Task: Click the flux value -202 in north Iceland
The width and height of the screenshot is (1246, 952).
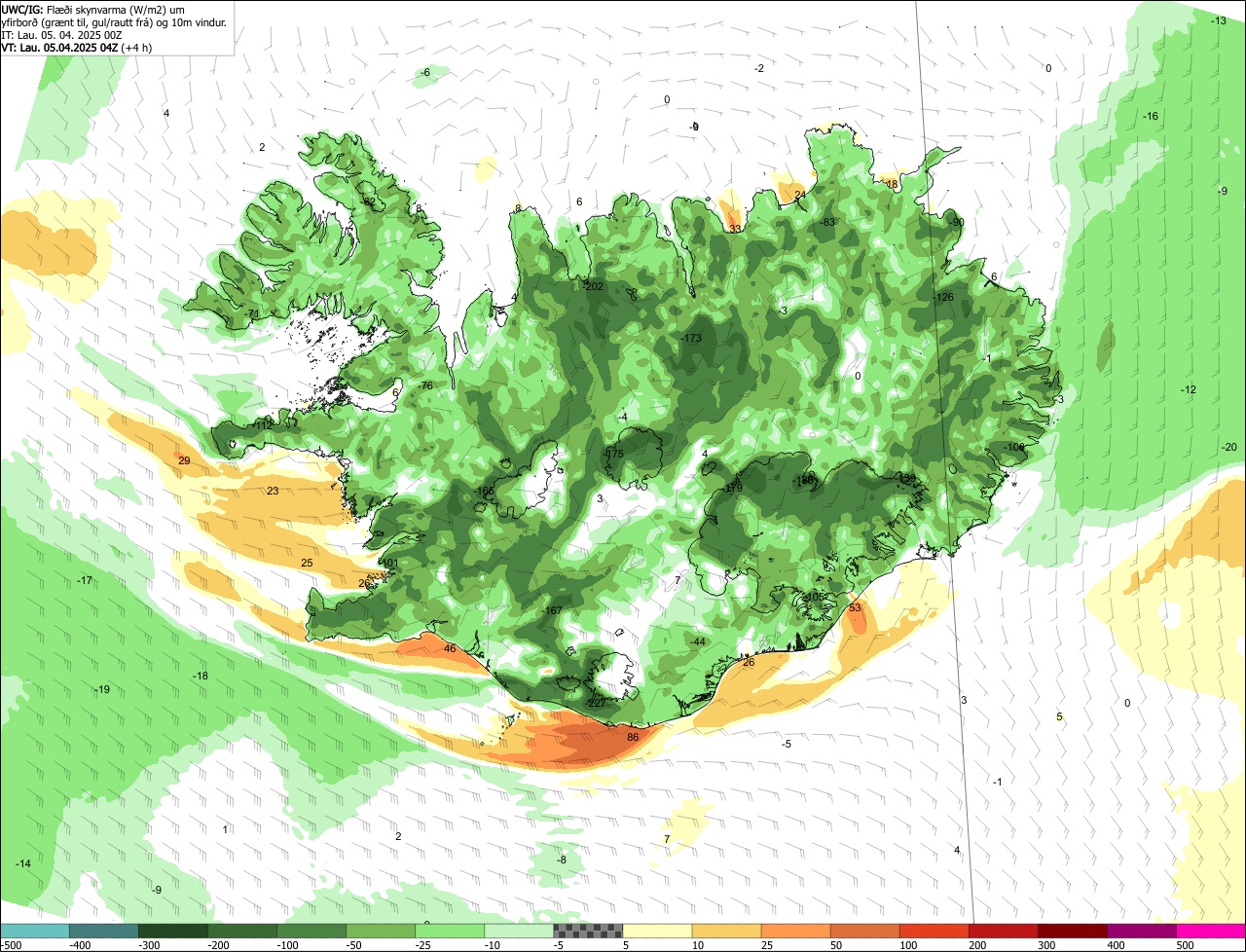Action: pos(593,286)
